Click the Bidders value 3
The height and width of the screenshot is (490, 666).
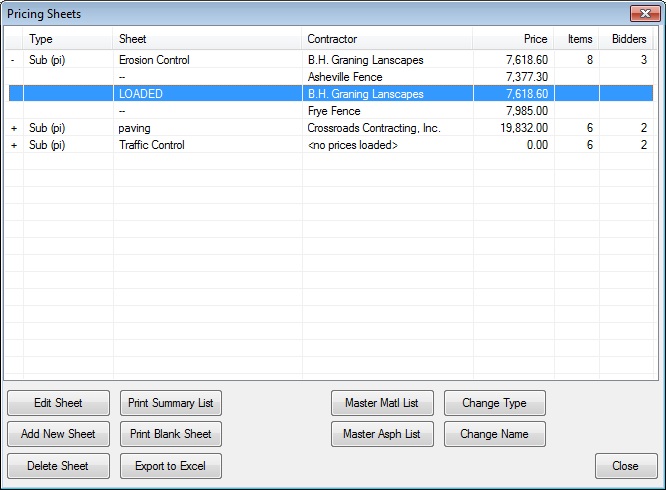(x=644, y=60)
